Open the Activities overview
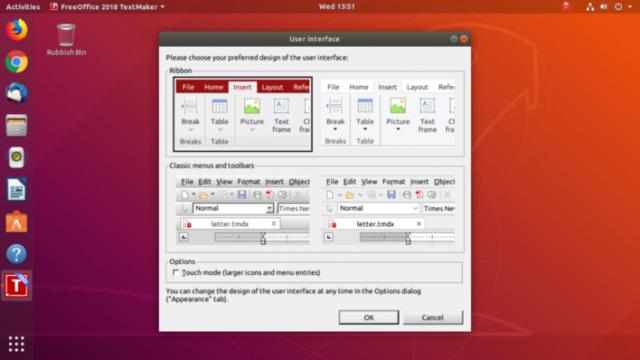640x360 pixels. (23, 7)
